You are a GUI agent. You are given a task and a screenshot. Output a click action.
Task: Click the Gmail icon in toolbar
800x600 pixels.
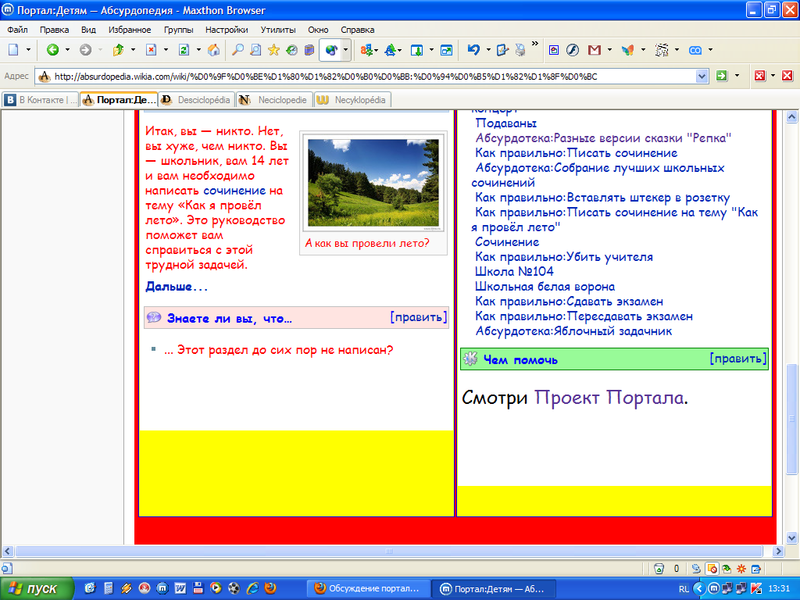[x=595, y=49]
